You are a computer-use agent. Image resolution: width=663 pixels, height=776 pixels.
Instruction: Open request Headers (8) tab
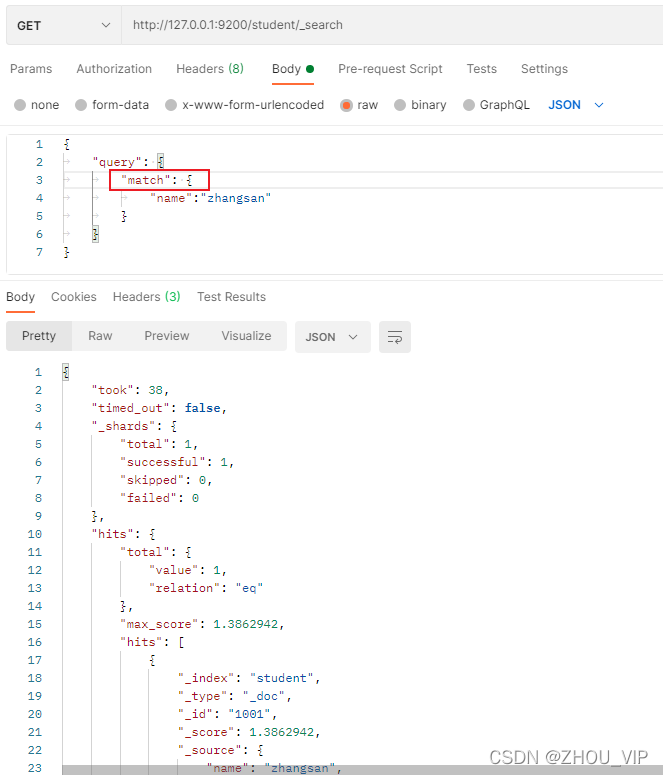coord(210,69)
